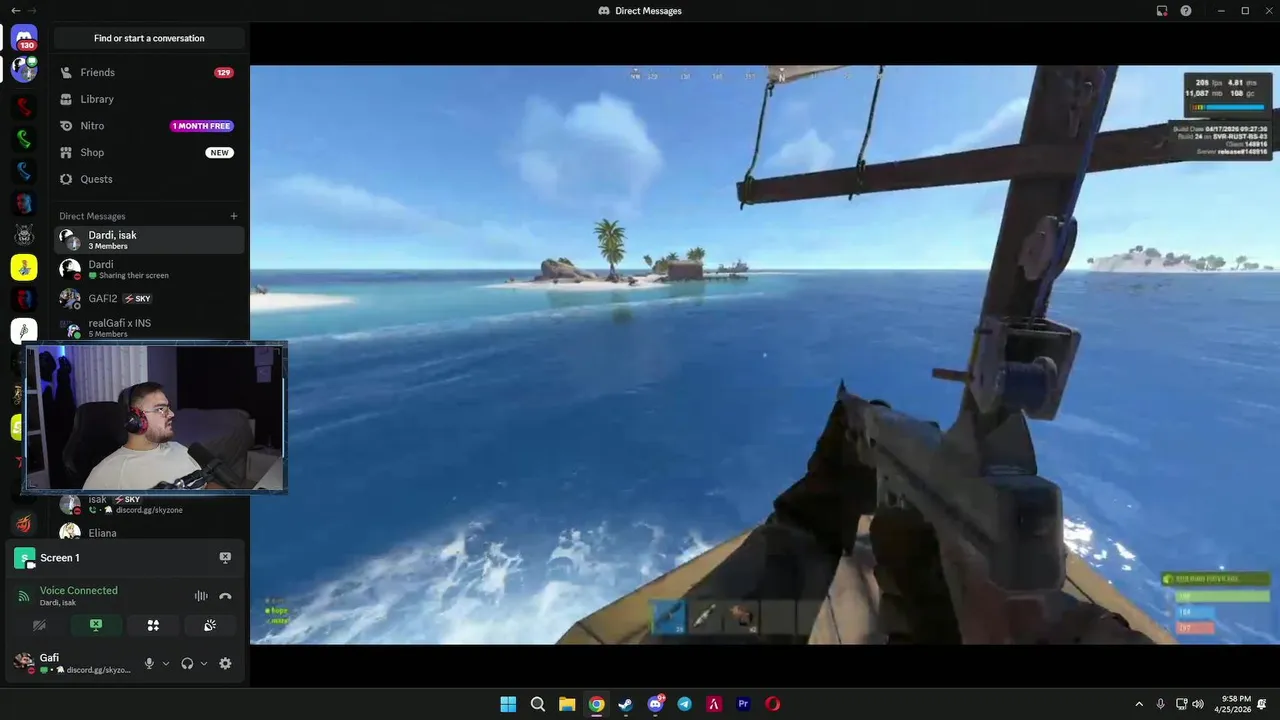Open Telegram from taskbar

(x=685, y=704)
